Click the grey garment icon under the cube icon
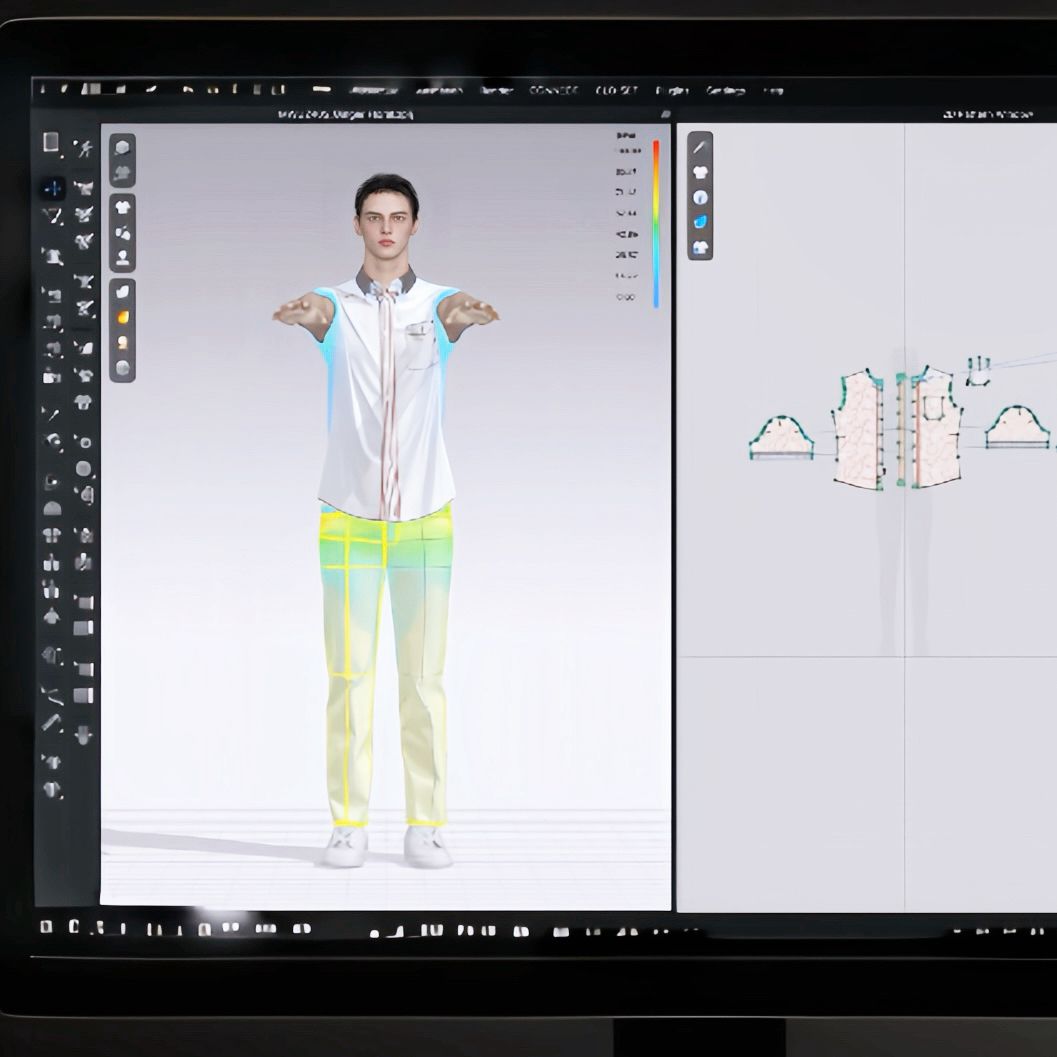The image size is (1057, 1057). tap(122, 174)
